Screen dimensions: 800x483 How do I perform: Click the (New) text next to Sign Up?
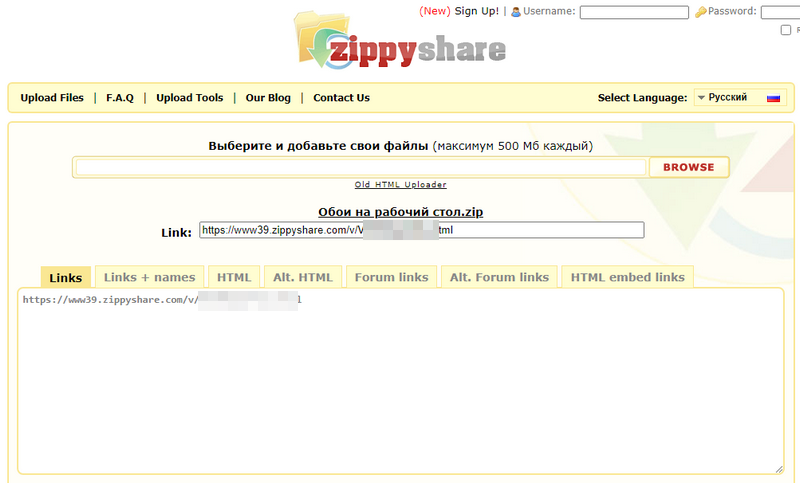click(435, 11)
